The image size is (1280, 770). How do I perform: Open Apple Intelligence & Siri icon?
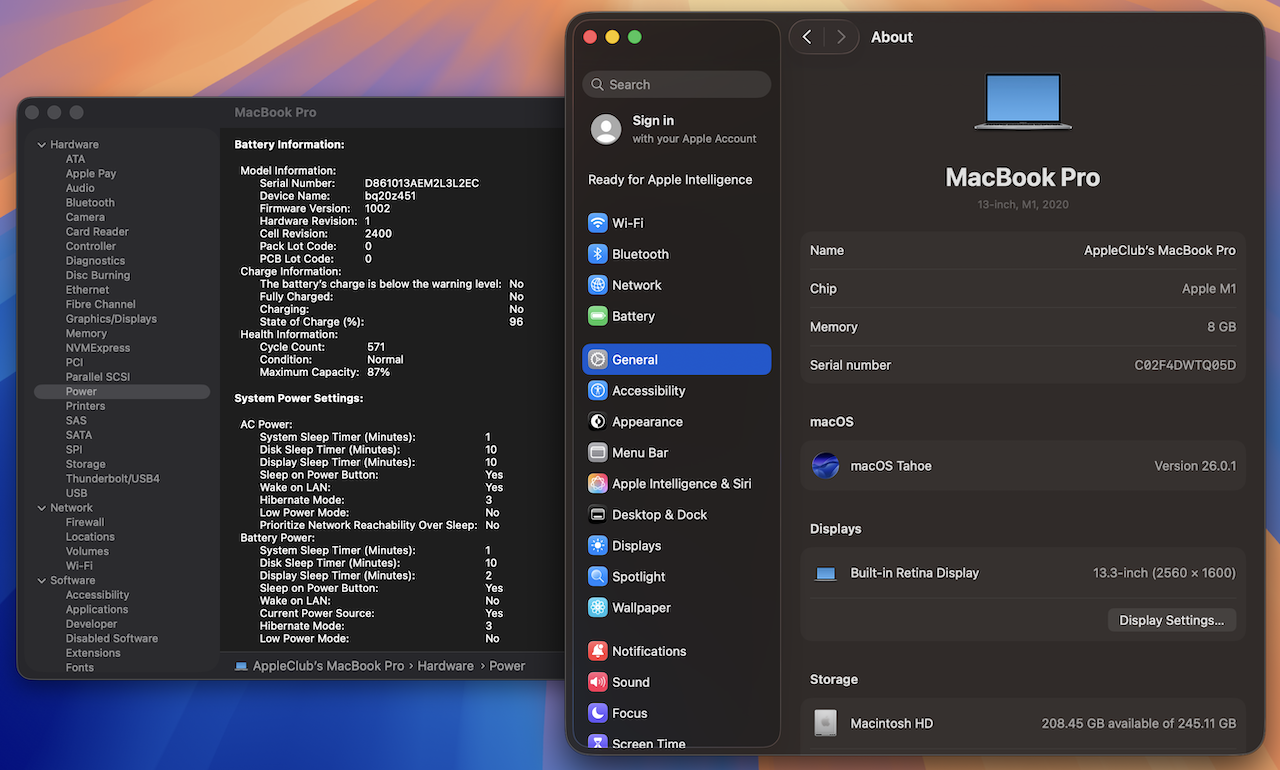pos(597,484)
